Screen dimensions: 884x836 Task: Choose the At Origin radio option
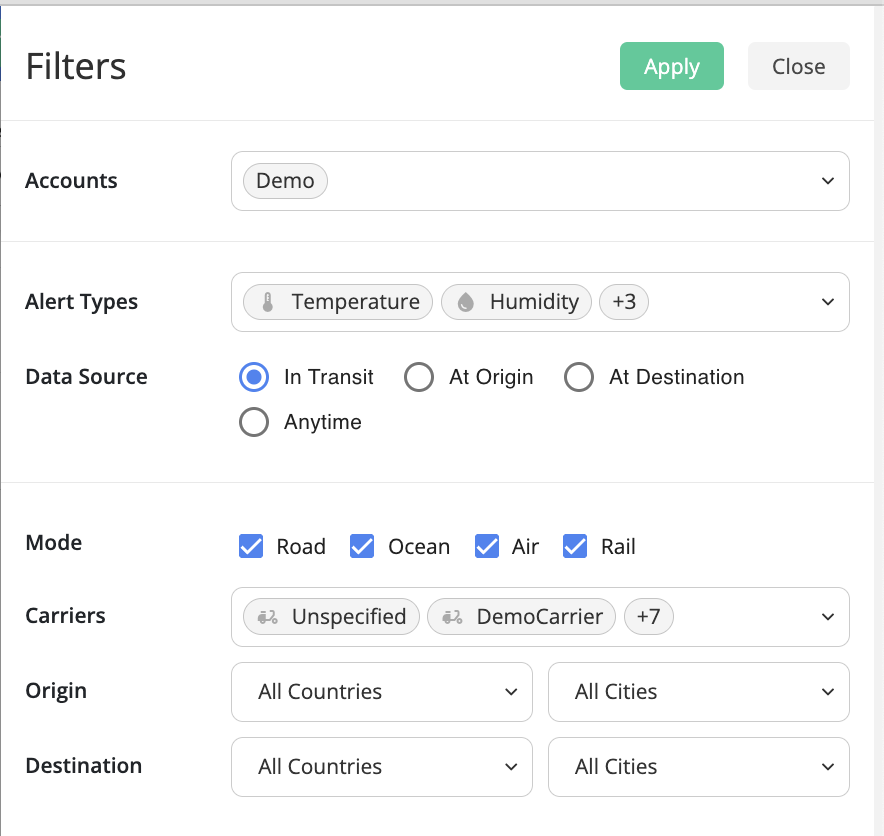pos(419,377)
